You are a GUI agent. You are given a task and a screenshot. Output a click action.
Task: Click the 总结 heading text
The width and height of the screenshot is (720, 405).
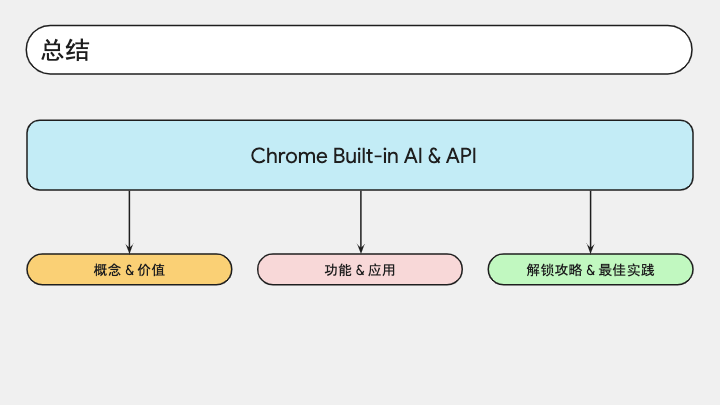pyautogui.click(x=66, y=50)
